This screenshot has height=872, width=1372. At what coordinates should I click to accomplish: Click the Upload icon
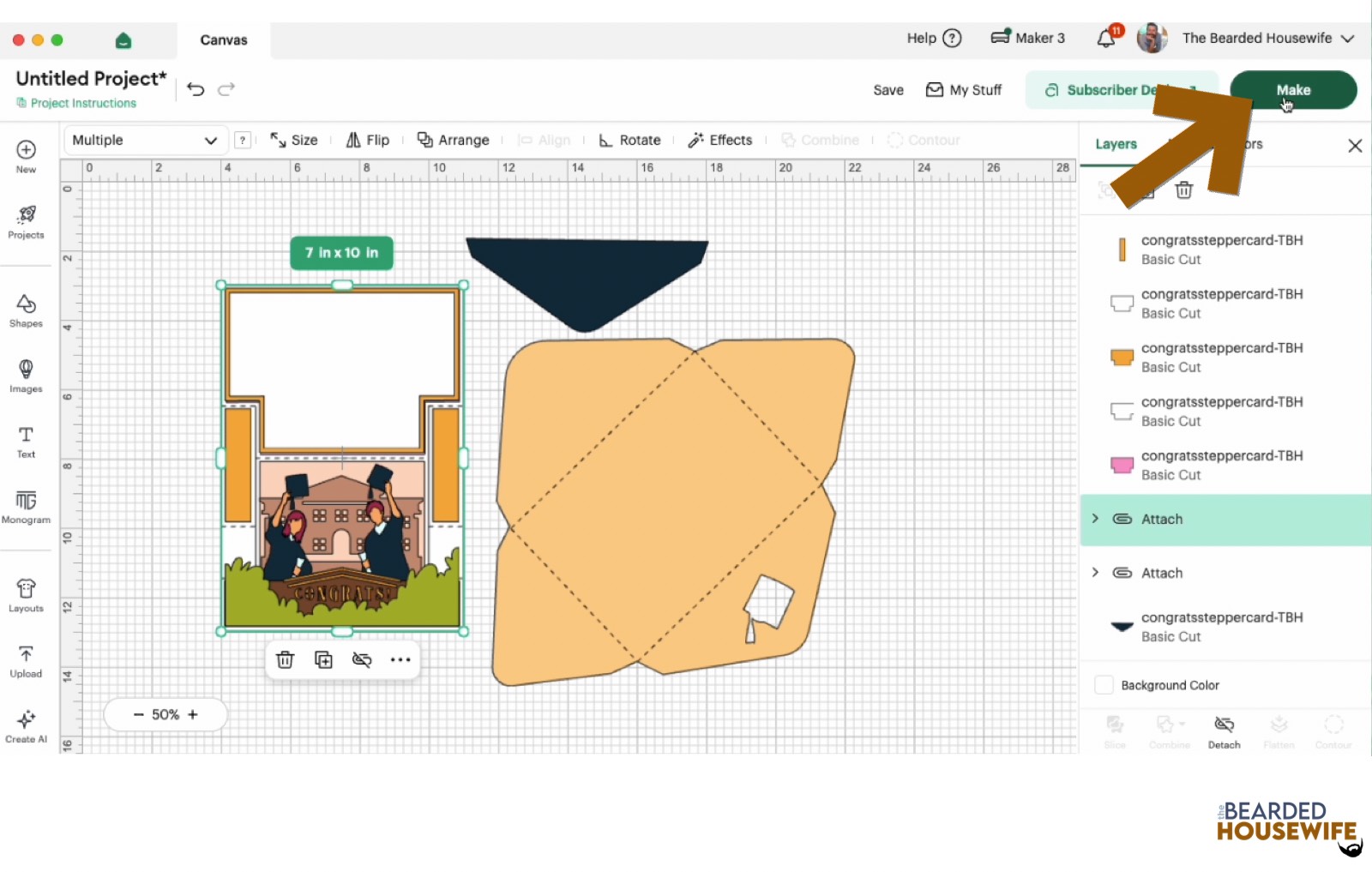26,660
